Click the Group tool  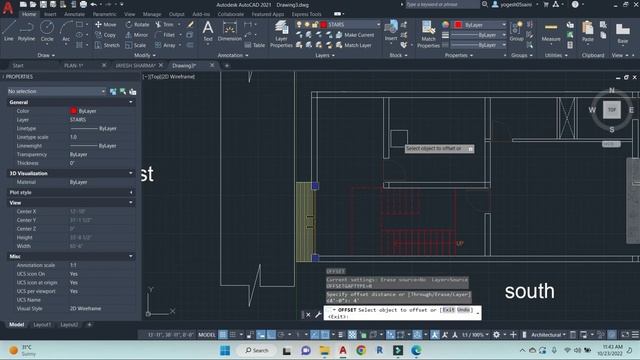[x=516, y=31]
